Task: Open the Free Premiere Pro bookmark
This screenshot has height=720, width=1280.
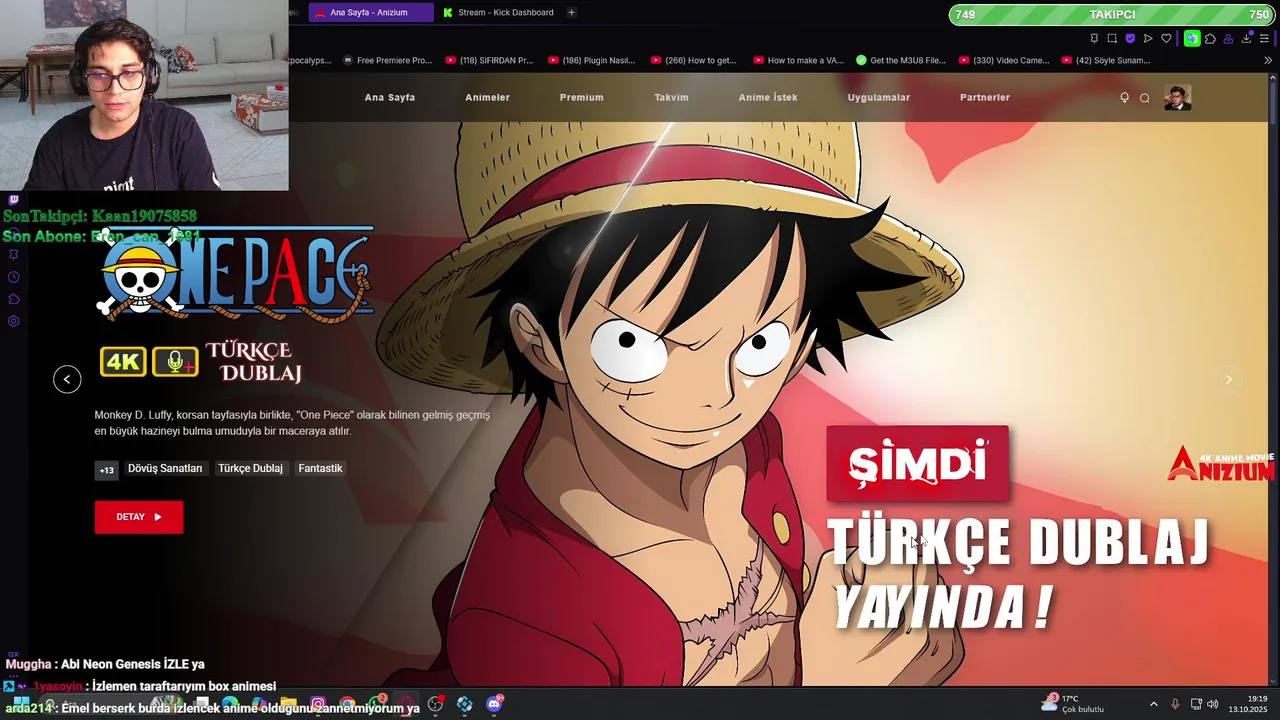Action: 387,60
